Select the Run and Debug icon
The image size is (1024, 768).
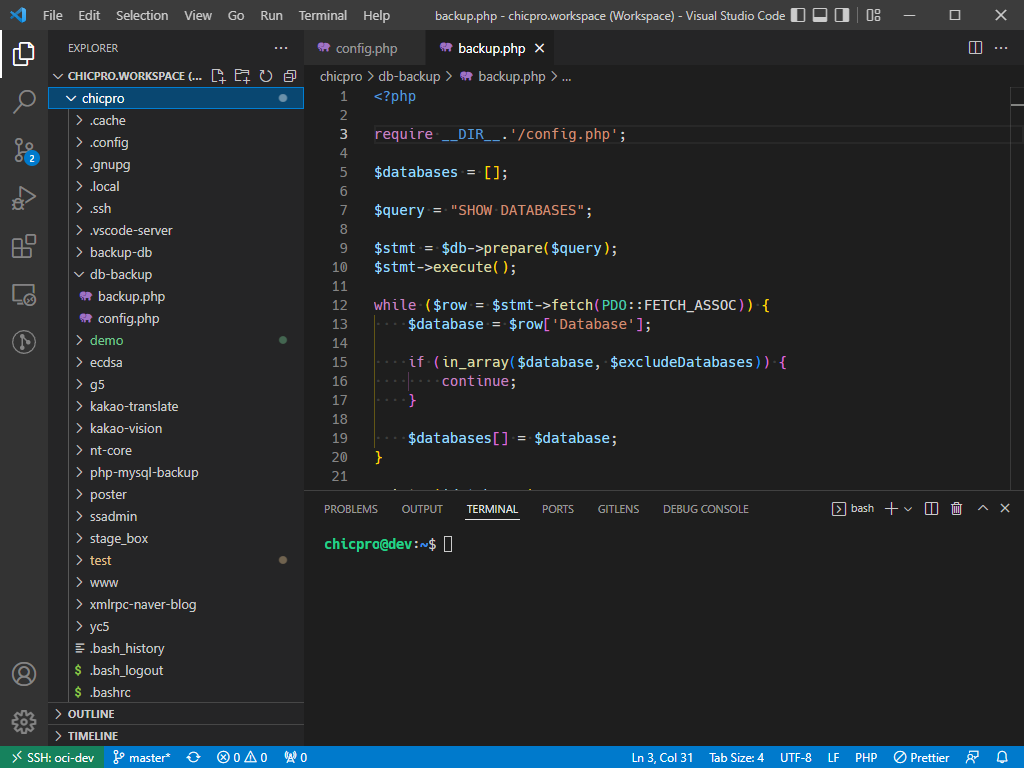click(24, 198)
